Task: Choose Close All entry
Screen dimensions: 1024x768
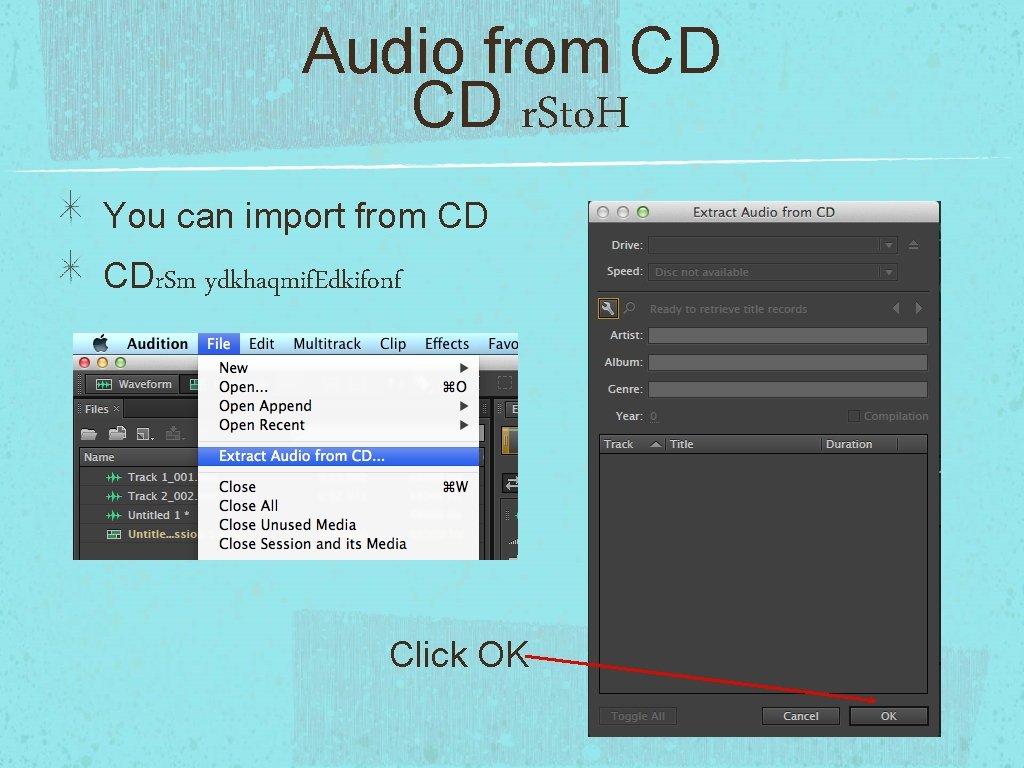Action: 338,505
